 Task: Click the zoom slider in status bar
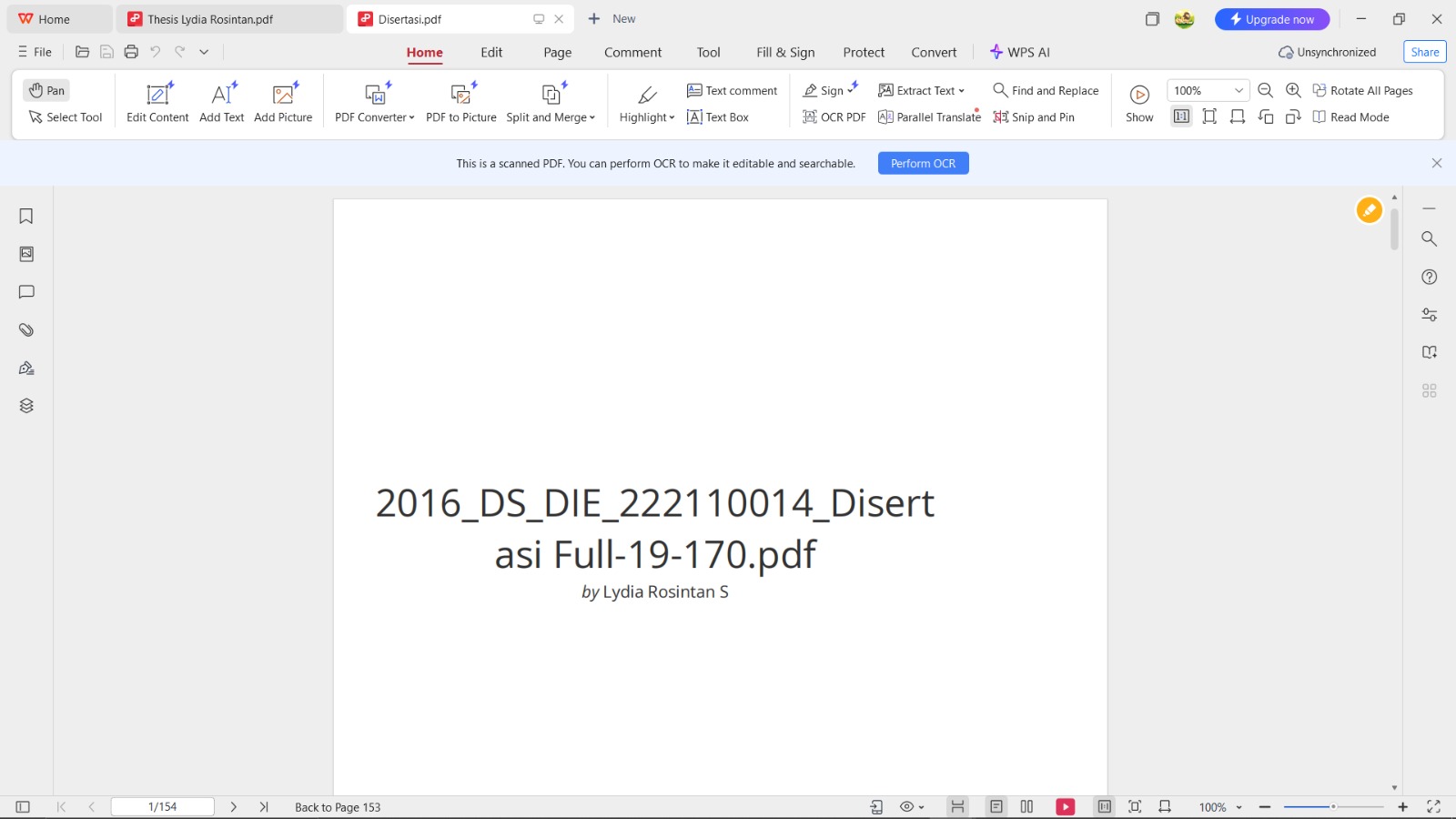pyautogui.click(x=1333, y=807)
